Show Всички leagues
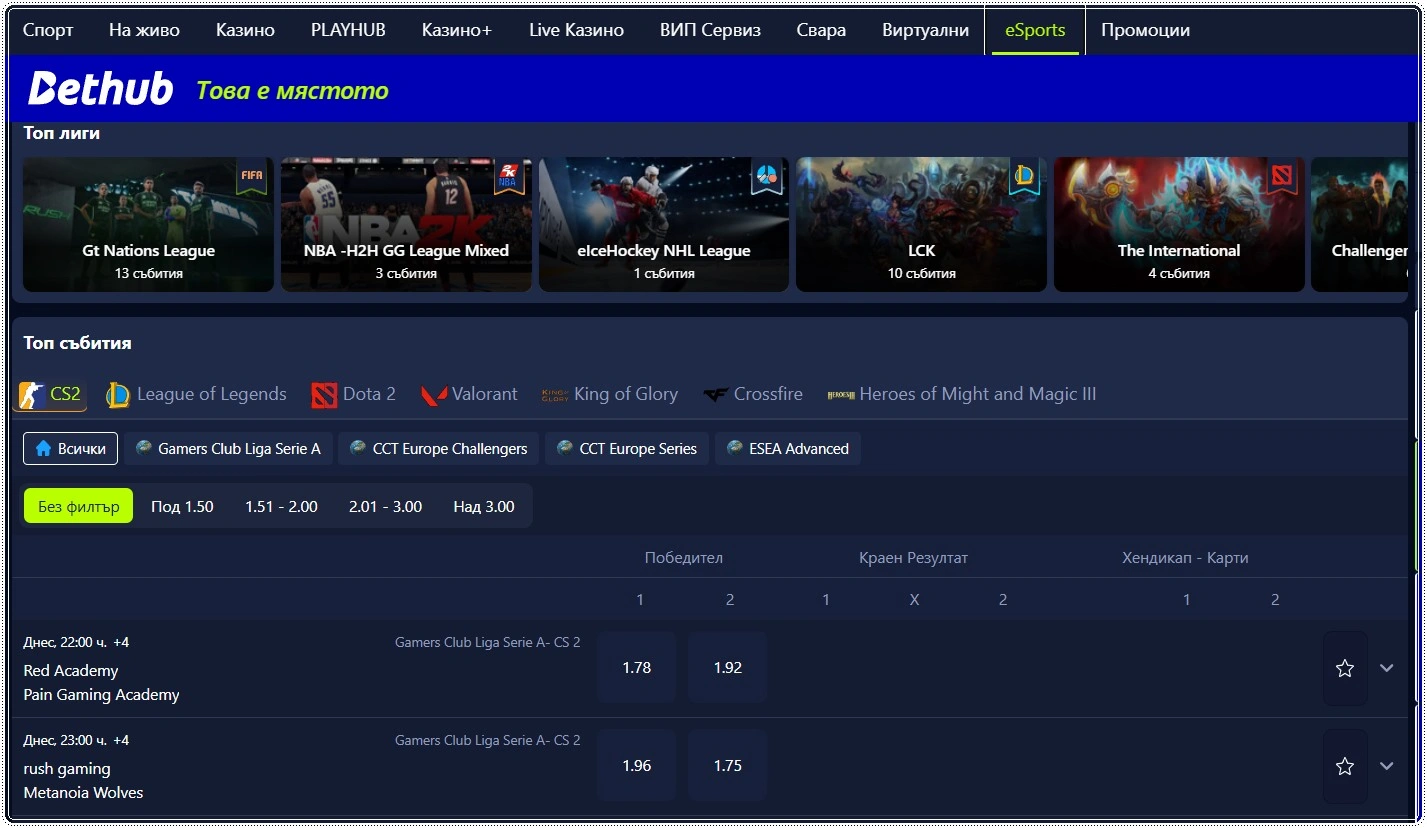The width and height of the screenshot is (1427, 828). tap(70, 449)
